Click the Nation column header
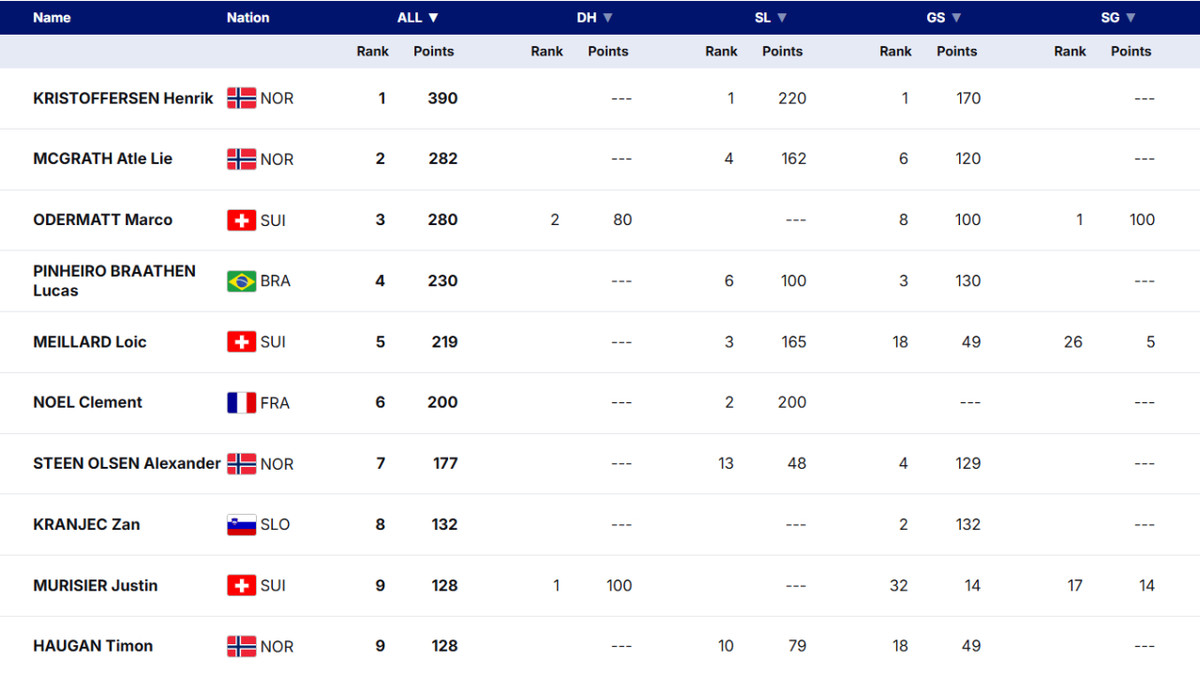Image resolution: width=1200 pixels, height=677 pixels. (248, 18)
